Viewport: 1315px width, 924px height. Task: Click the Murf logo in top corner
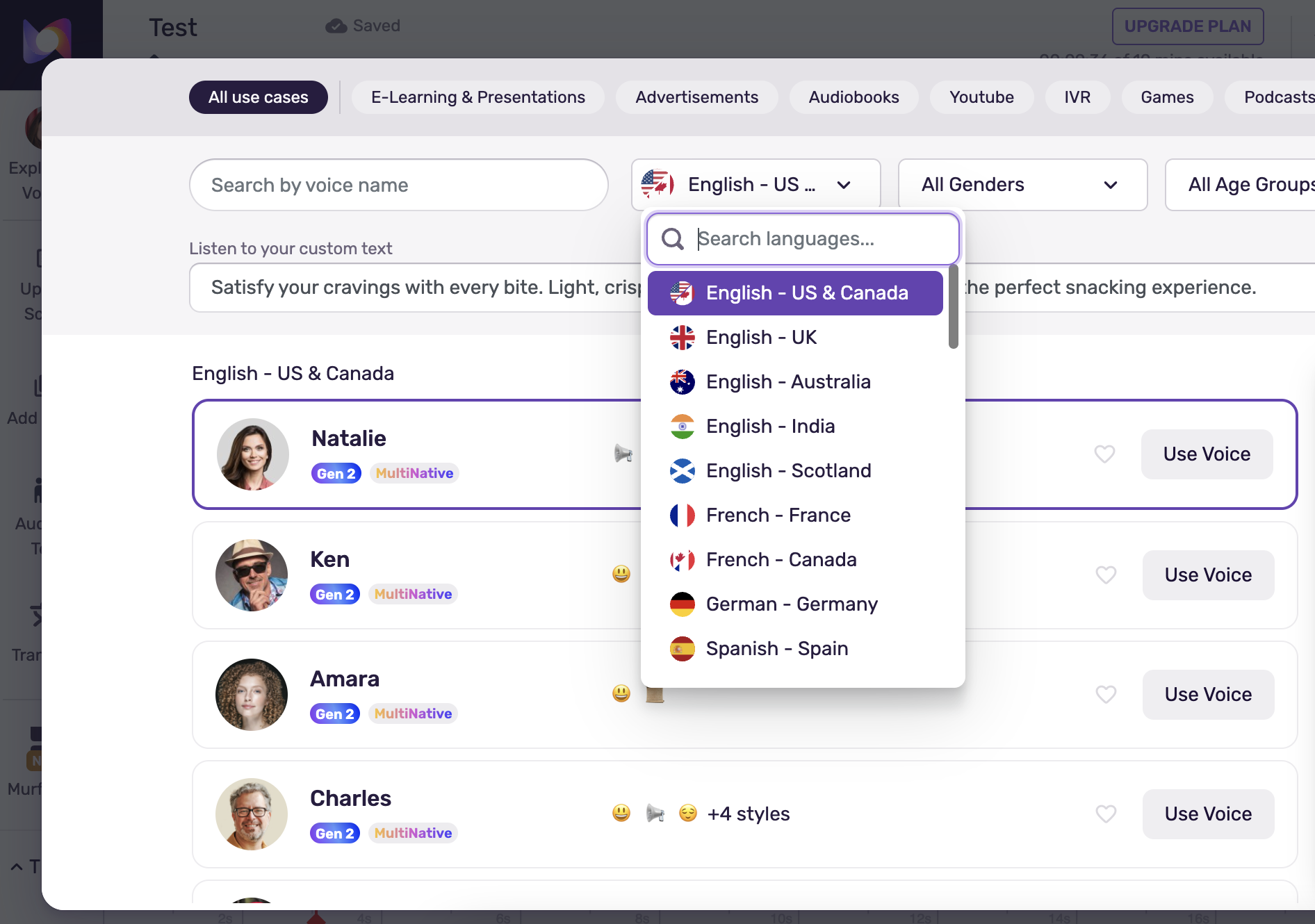point(47,40)
